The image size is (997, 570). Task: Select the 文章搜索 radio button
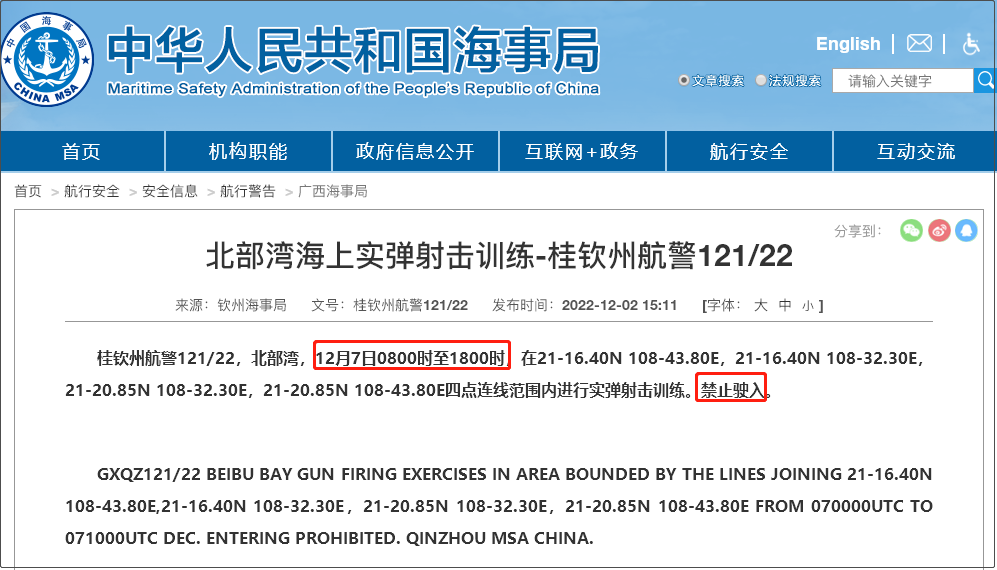pos(684,81)
